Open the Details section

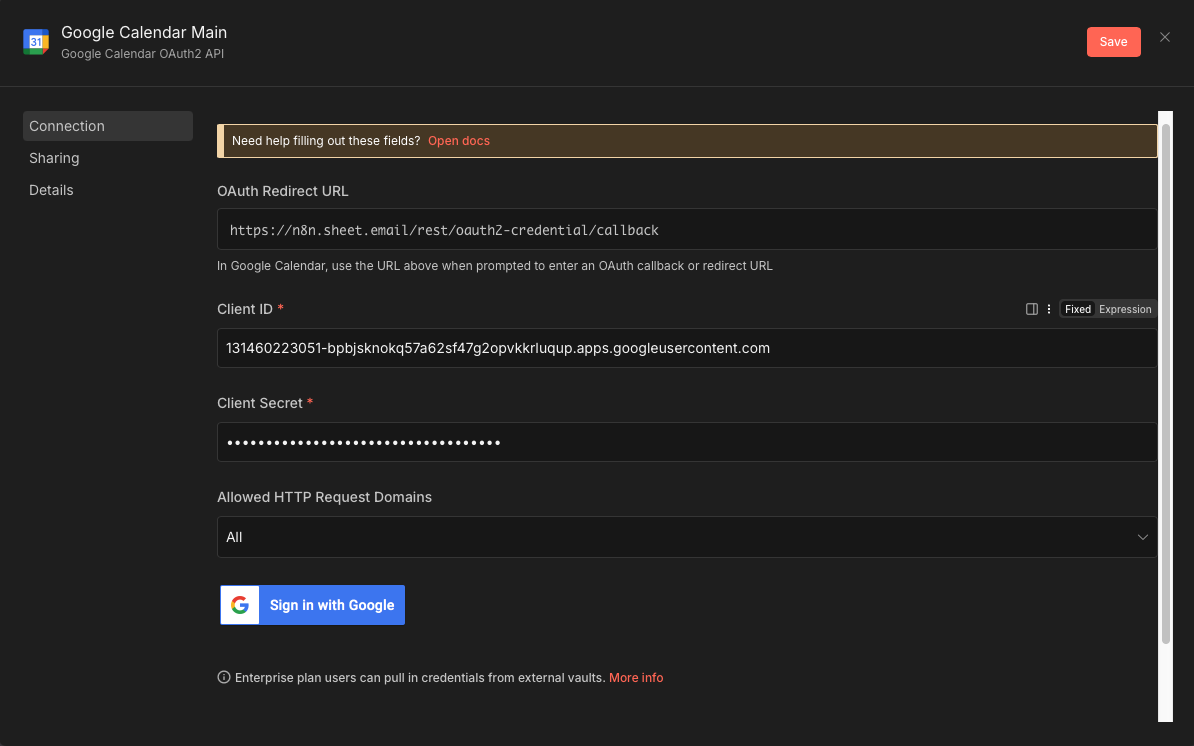[x=51, y=189]
